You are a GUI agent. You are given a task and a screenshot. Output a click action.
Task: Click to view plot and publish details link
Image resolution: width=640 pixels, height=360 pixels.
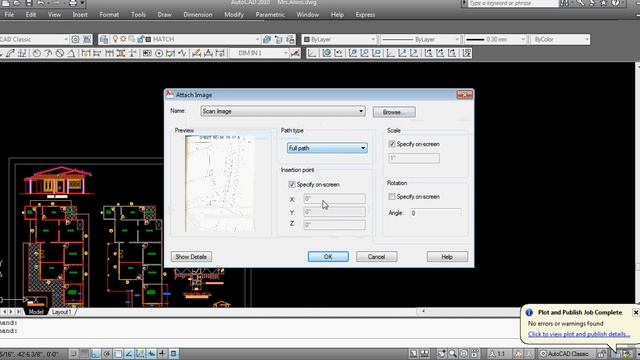click(579, 334)
